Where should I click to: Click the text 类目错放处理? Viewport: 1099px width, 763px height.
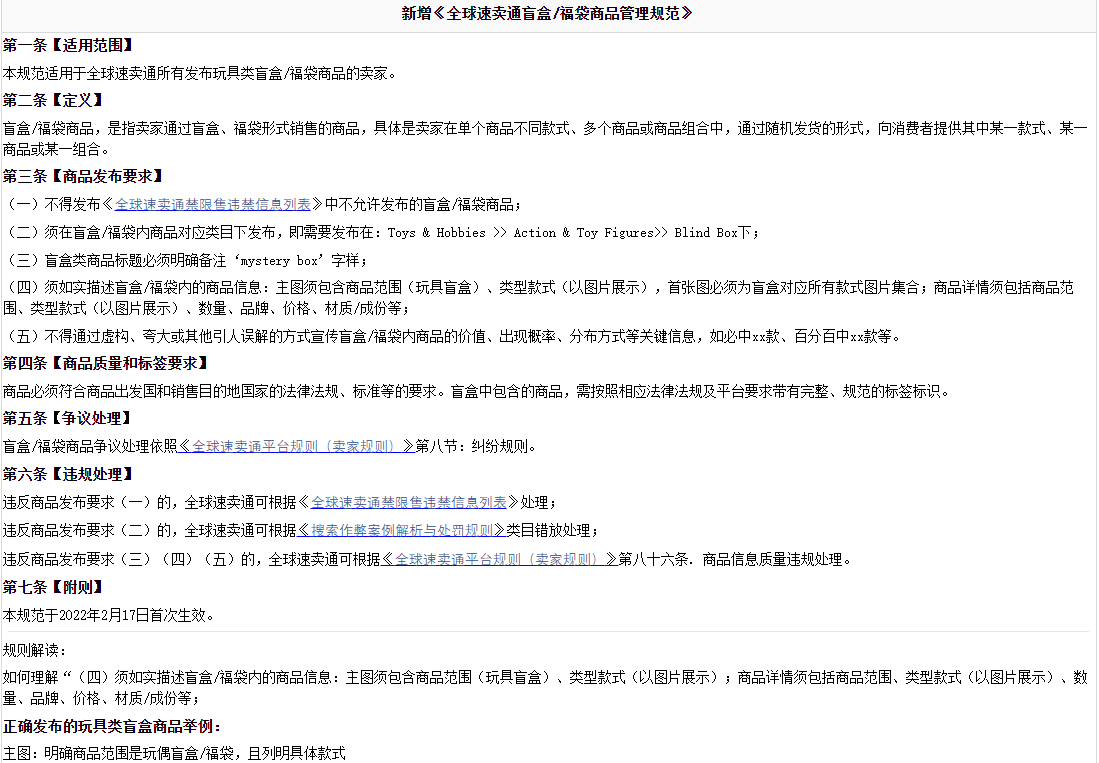[x=552, y=530]
